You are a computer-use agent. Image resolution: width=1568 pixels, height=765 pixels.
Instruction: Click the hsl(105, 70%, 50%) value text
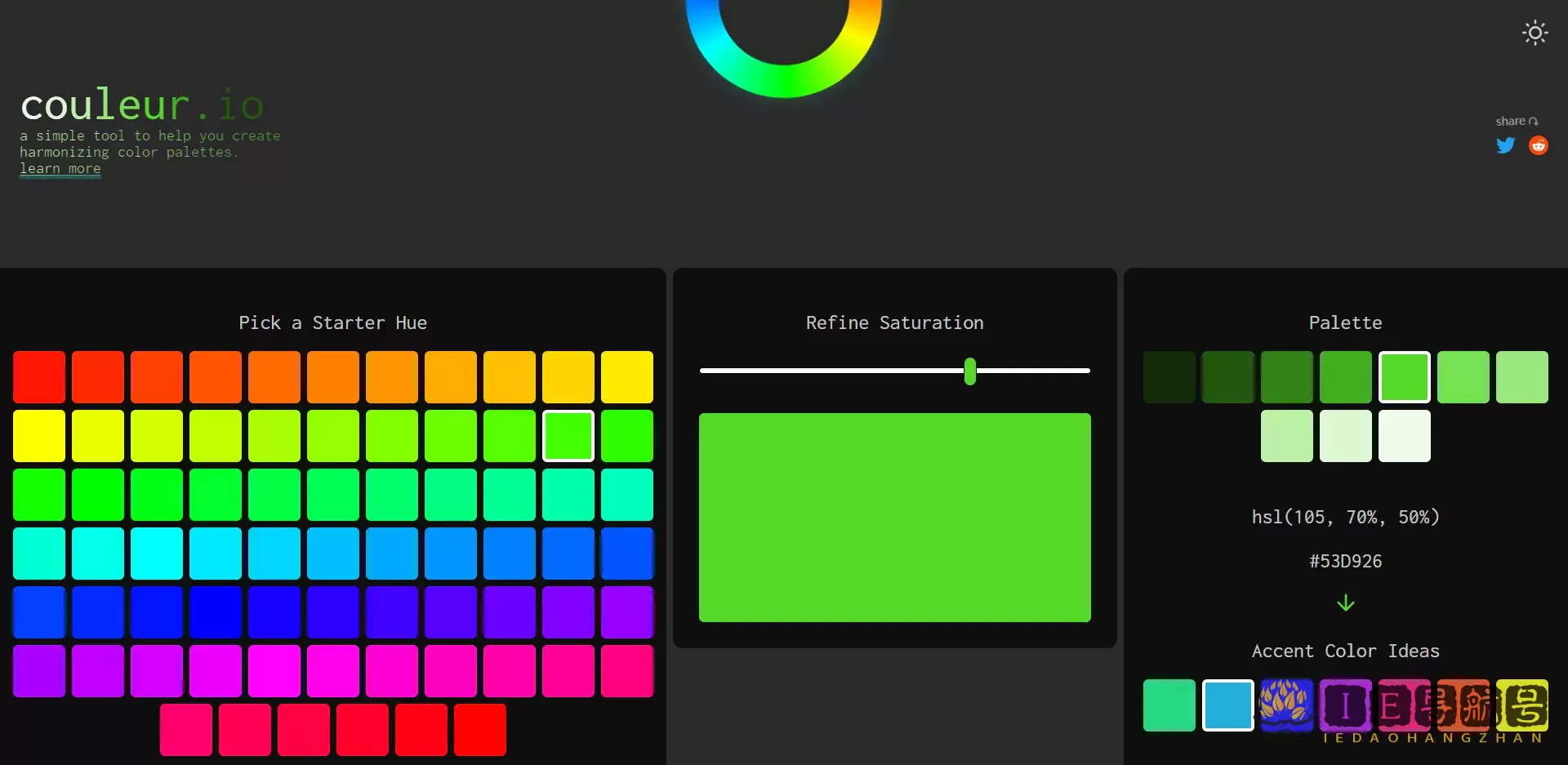[1345, 518]
